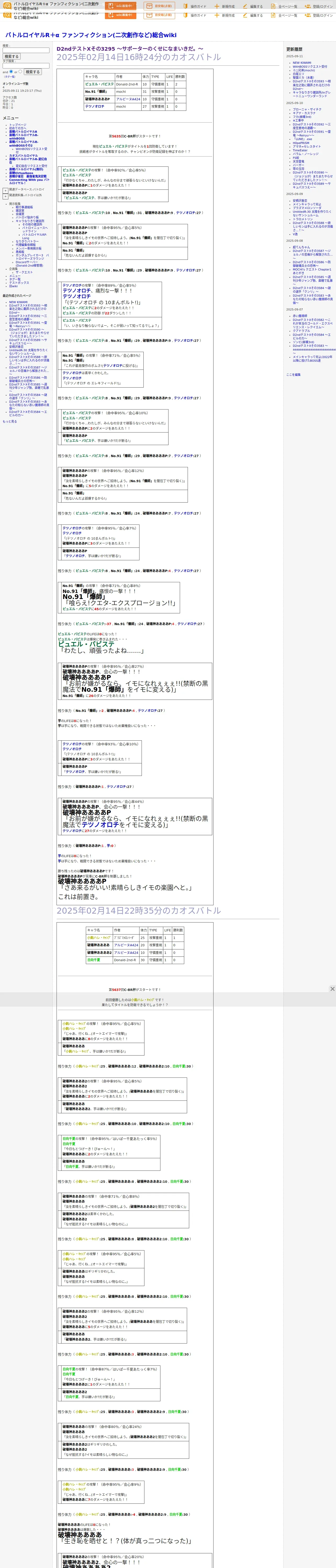This screenshot has height=1568, width=336.
Task: Open 旧wiki in the left menu
Action: 13,286
